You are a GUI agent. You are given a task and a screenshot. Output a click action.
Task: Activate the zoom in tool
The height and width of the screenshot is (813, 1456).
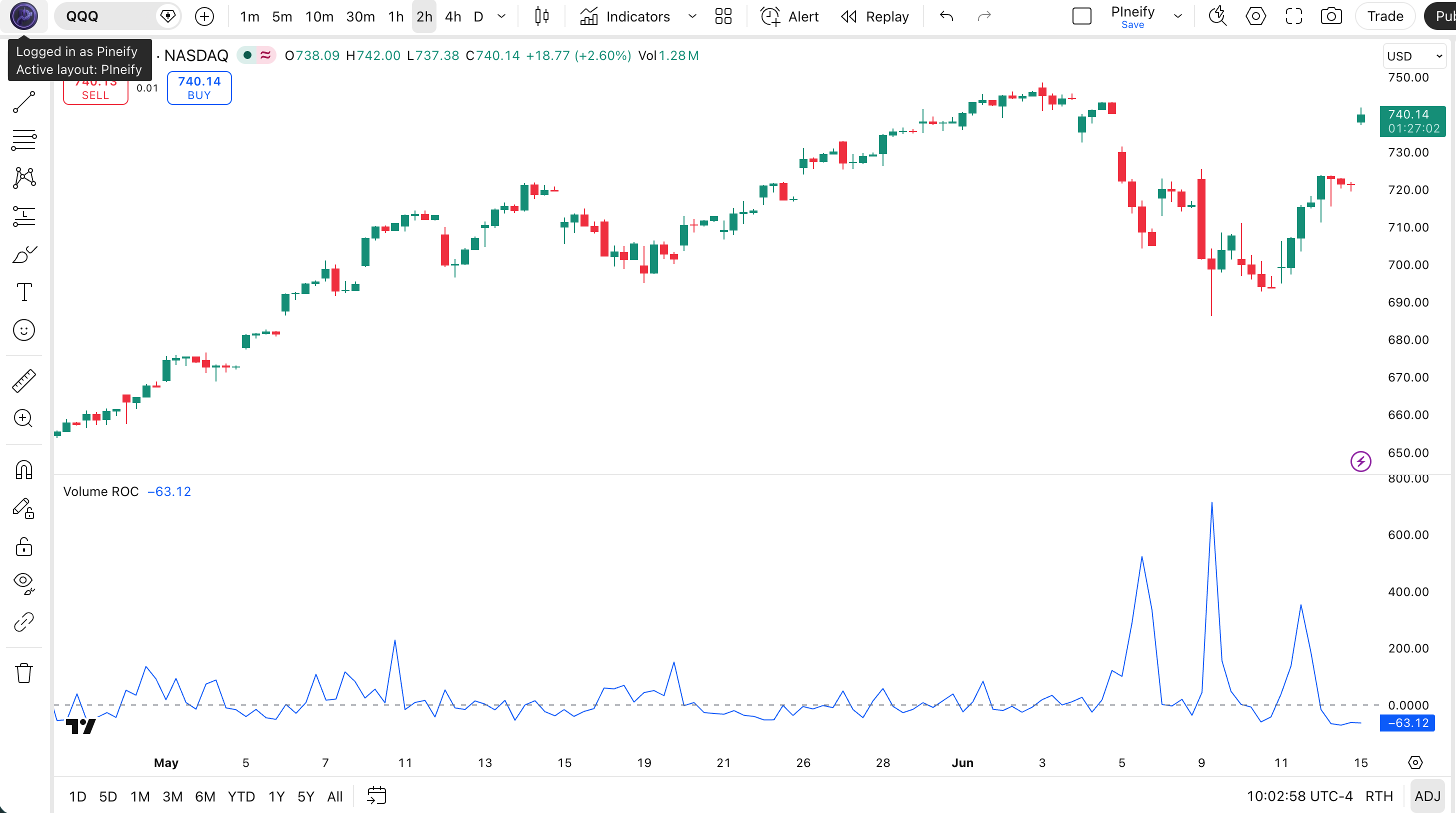[23, 419]
